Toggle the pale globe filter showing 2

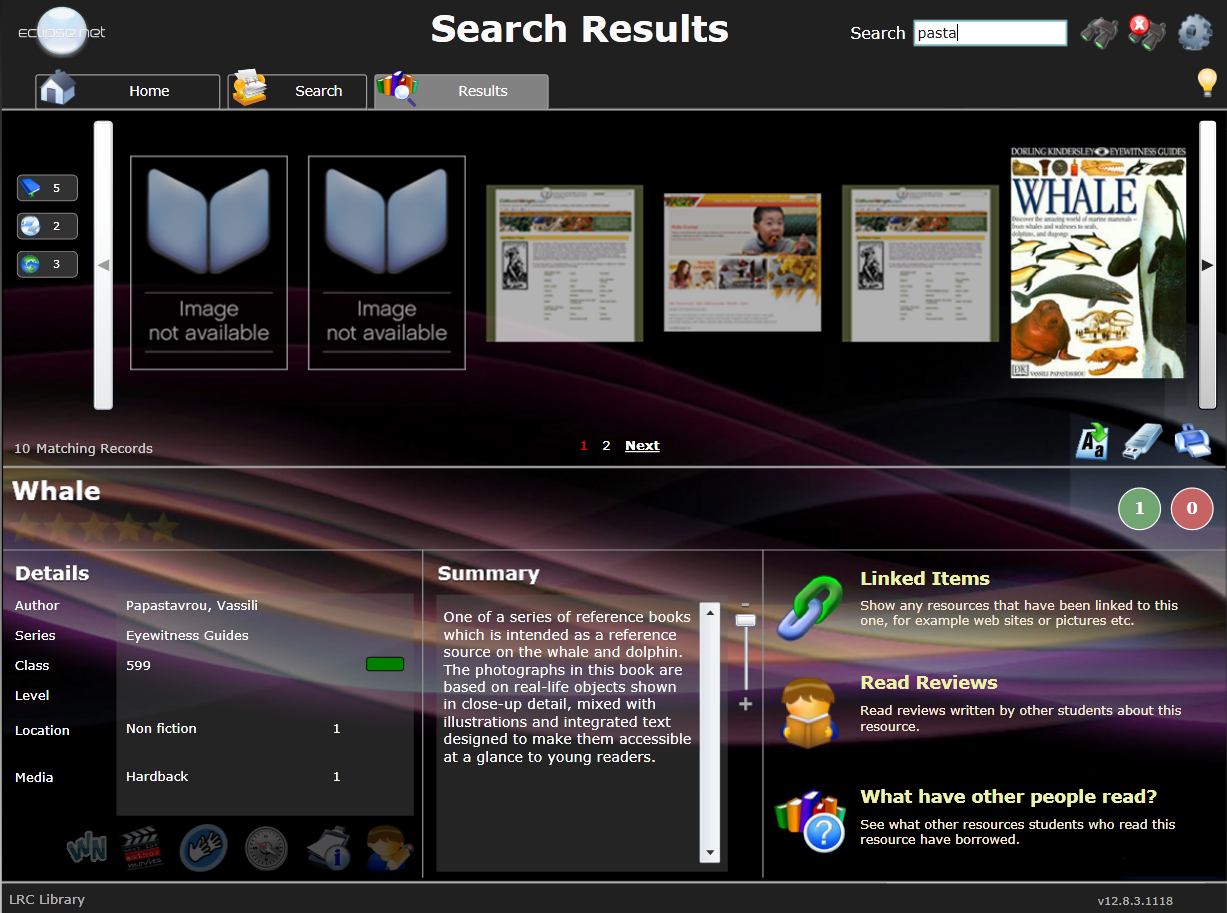click(x=47, y=226)
